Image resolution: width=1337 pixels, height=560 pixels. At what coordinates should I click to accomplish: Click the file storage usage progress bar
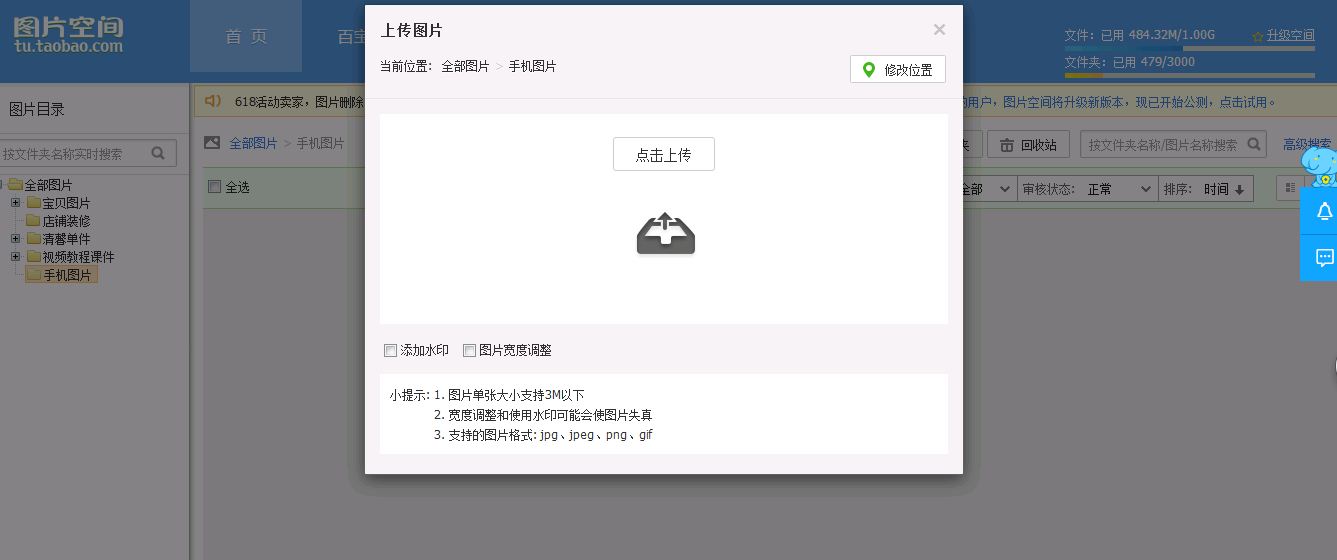tap(1188, 48)
